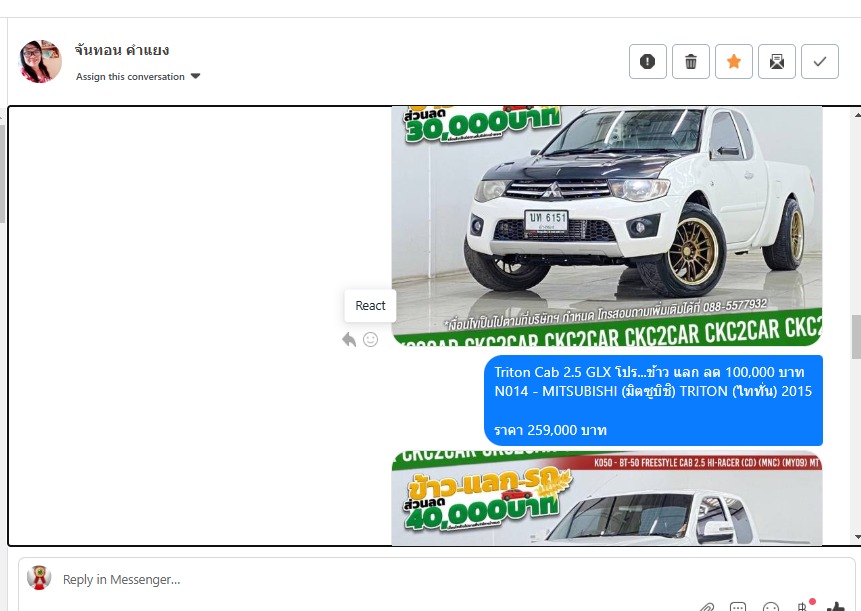
Task: Open the BT-50 Freestyle Cab promo image
Action: 607,498
